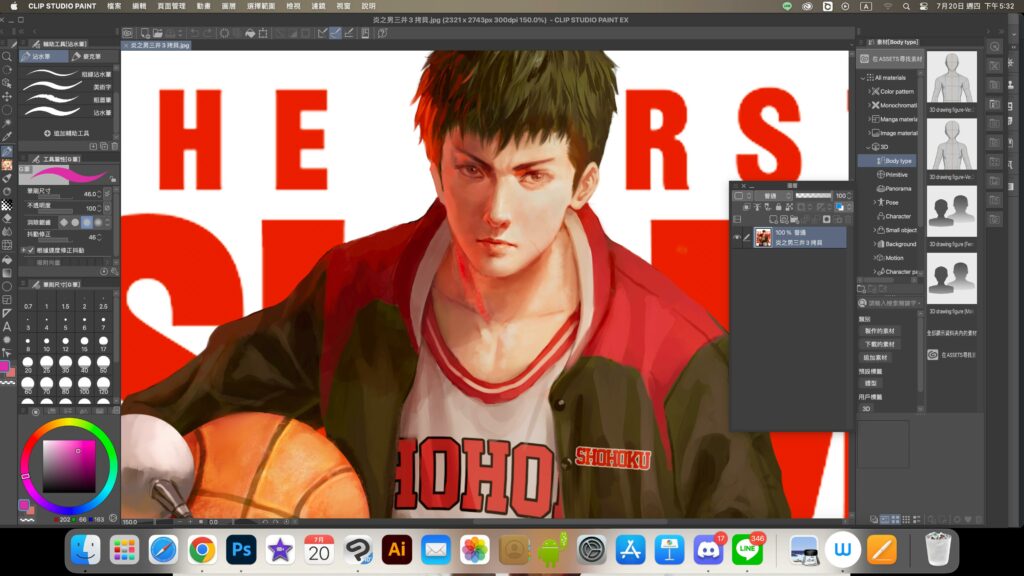Open the 檔案 menu
This screenshot has width=1024, height=576.
(114, 6)
